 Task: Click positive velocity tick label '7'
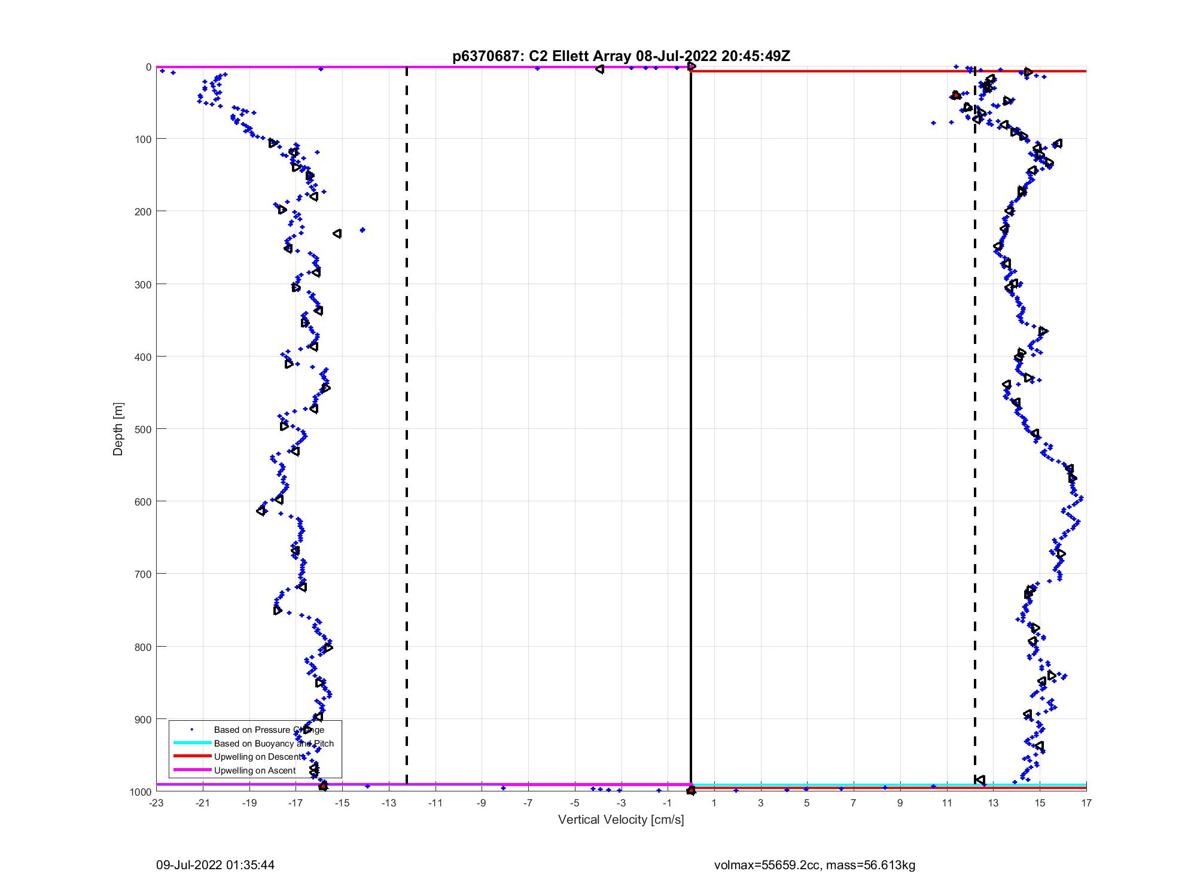pos(854,802)
